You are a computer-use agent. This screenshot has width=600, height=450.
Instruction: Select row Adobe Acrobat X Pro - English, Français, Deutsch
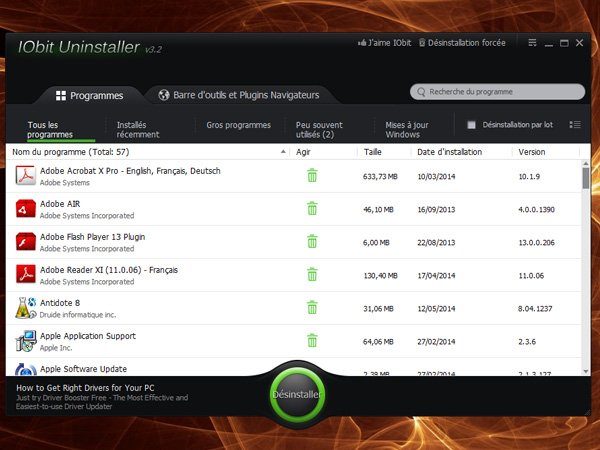pyautogui.click(x=294, y=176)
